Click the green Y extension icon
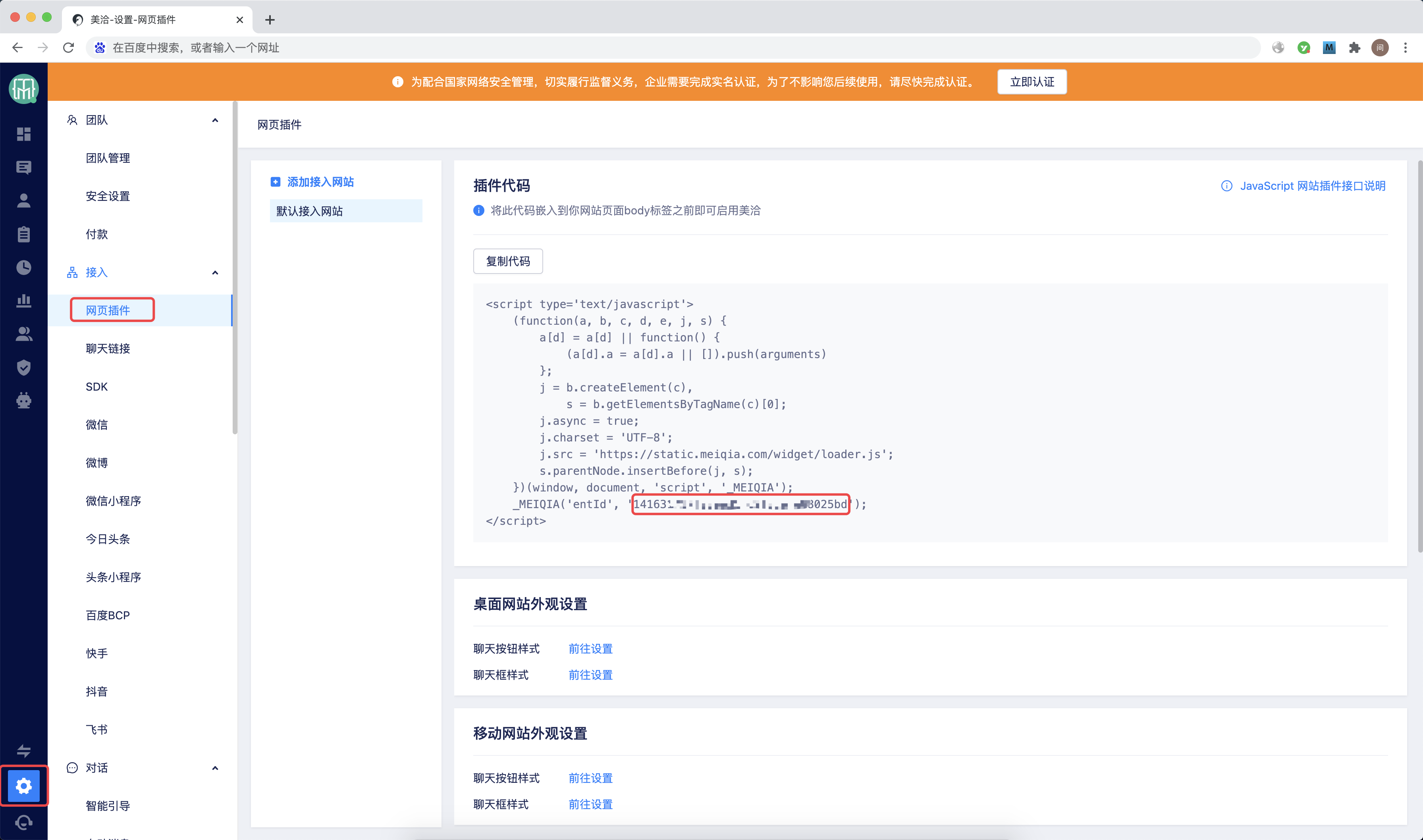1423x840 pixels. [1303, 48]
